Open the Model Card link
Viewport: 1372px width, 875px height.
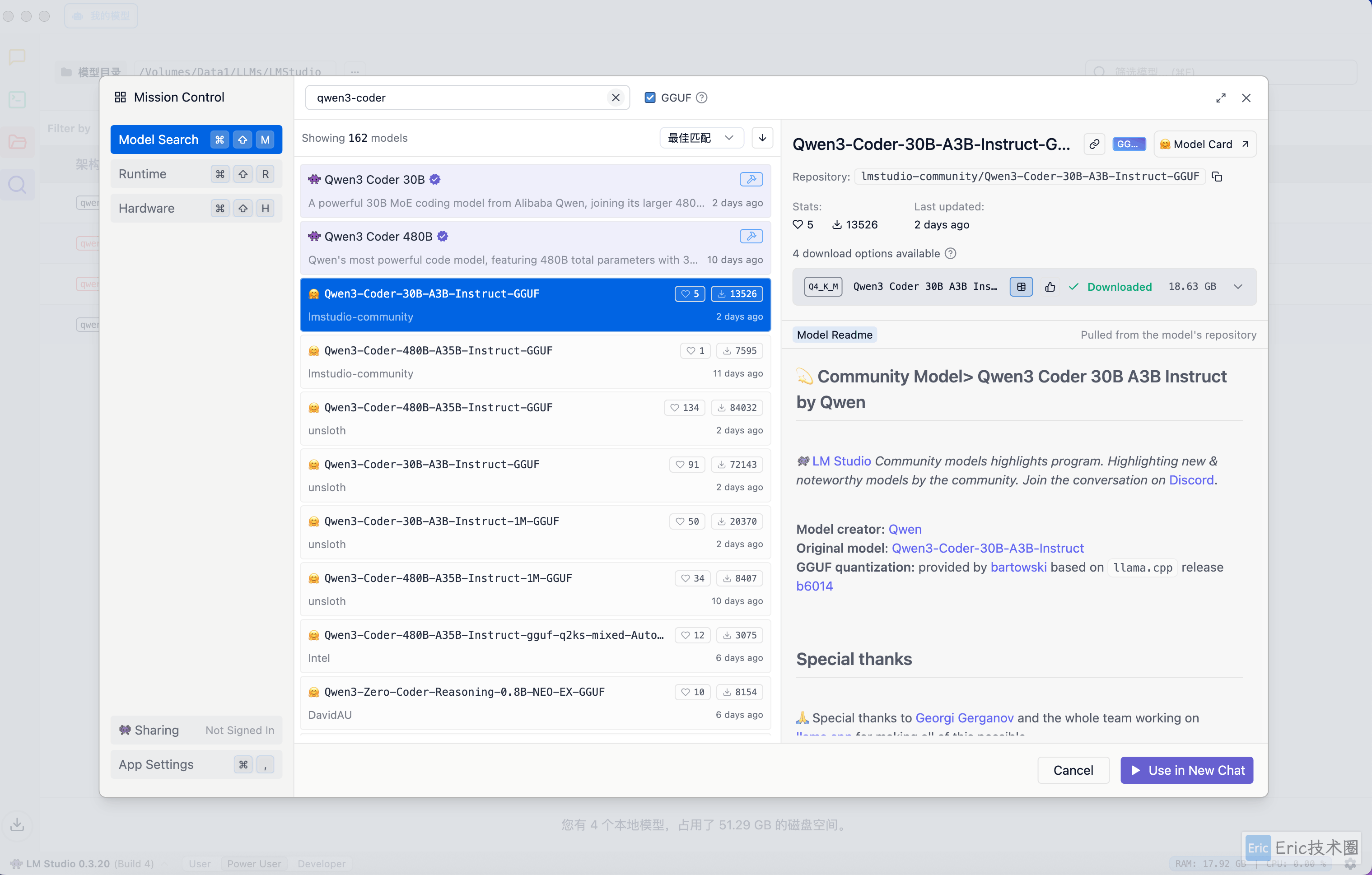pos(1204,144)
